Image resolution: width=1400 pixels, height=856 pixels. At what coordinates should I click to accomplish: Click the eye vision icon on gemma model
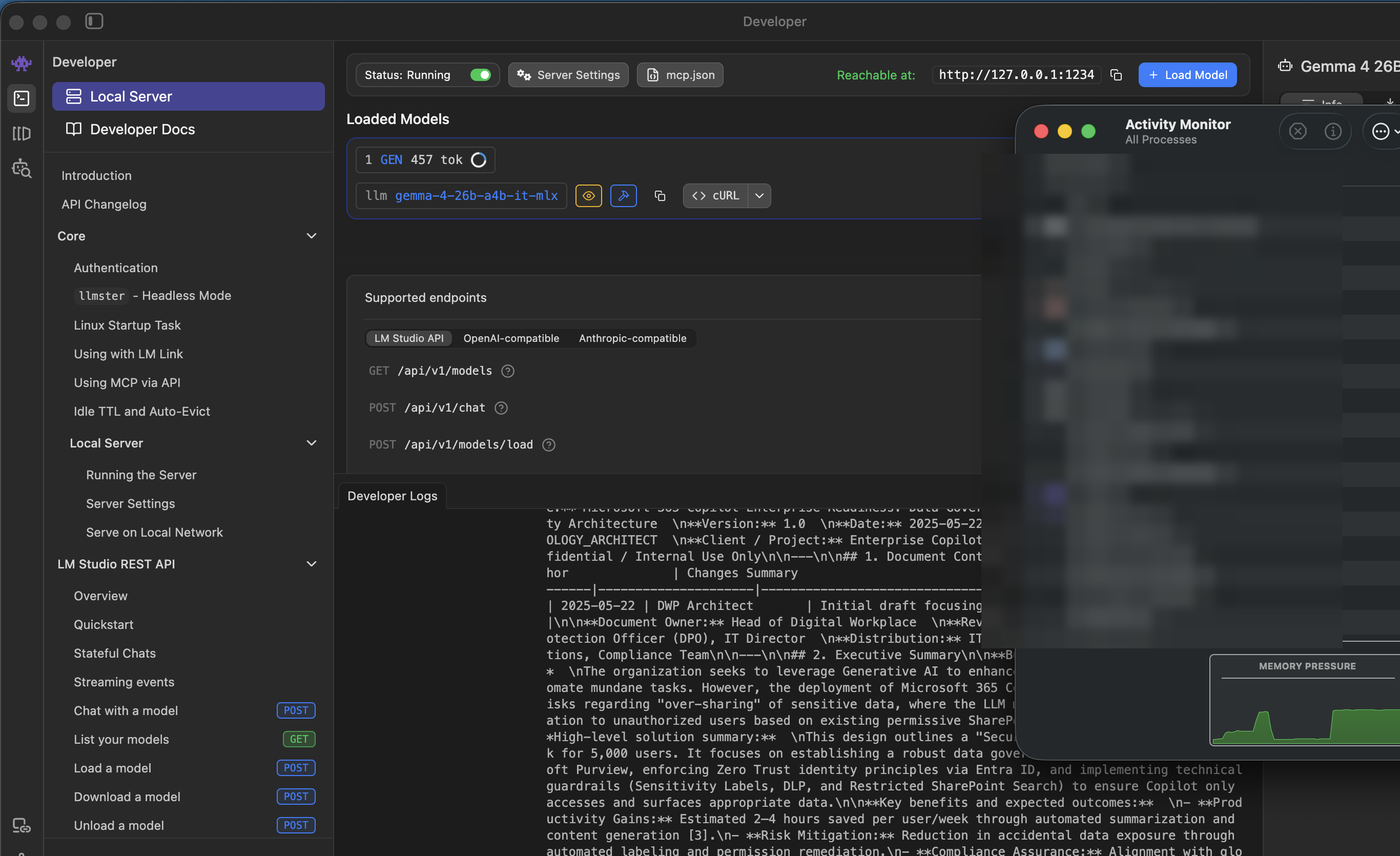tap(589, 195)
